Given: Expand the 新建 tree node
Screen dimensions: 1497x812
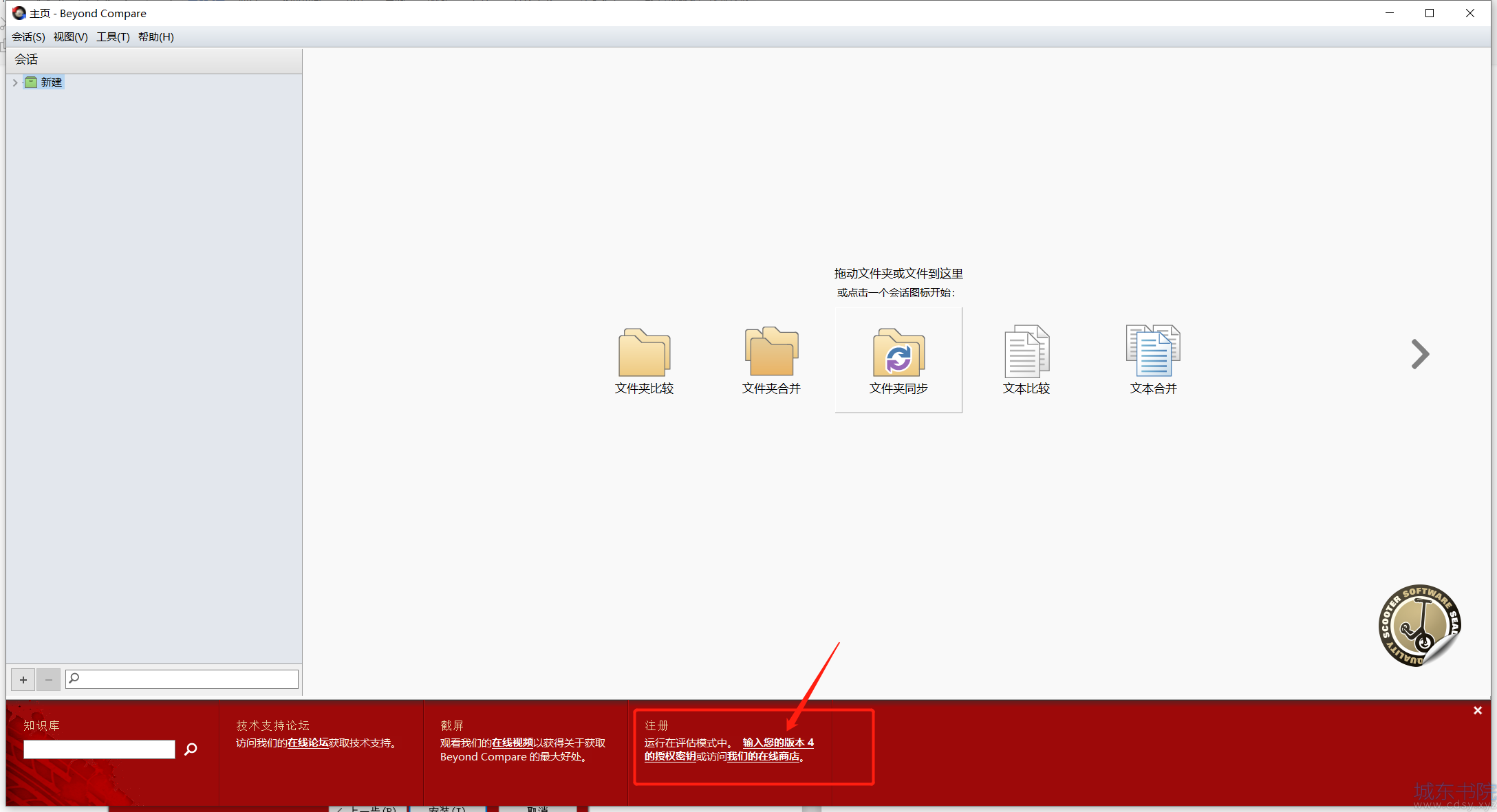Looking at the screenshot, I should (15, 83).
